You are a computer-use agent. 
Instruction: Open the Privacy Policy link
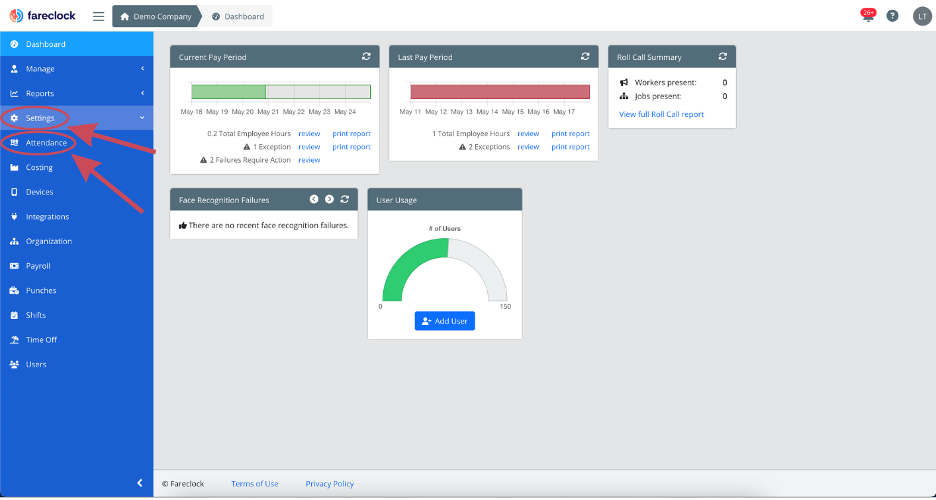(x=330, y=484)
